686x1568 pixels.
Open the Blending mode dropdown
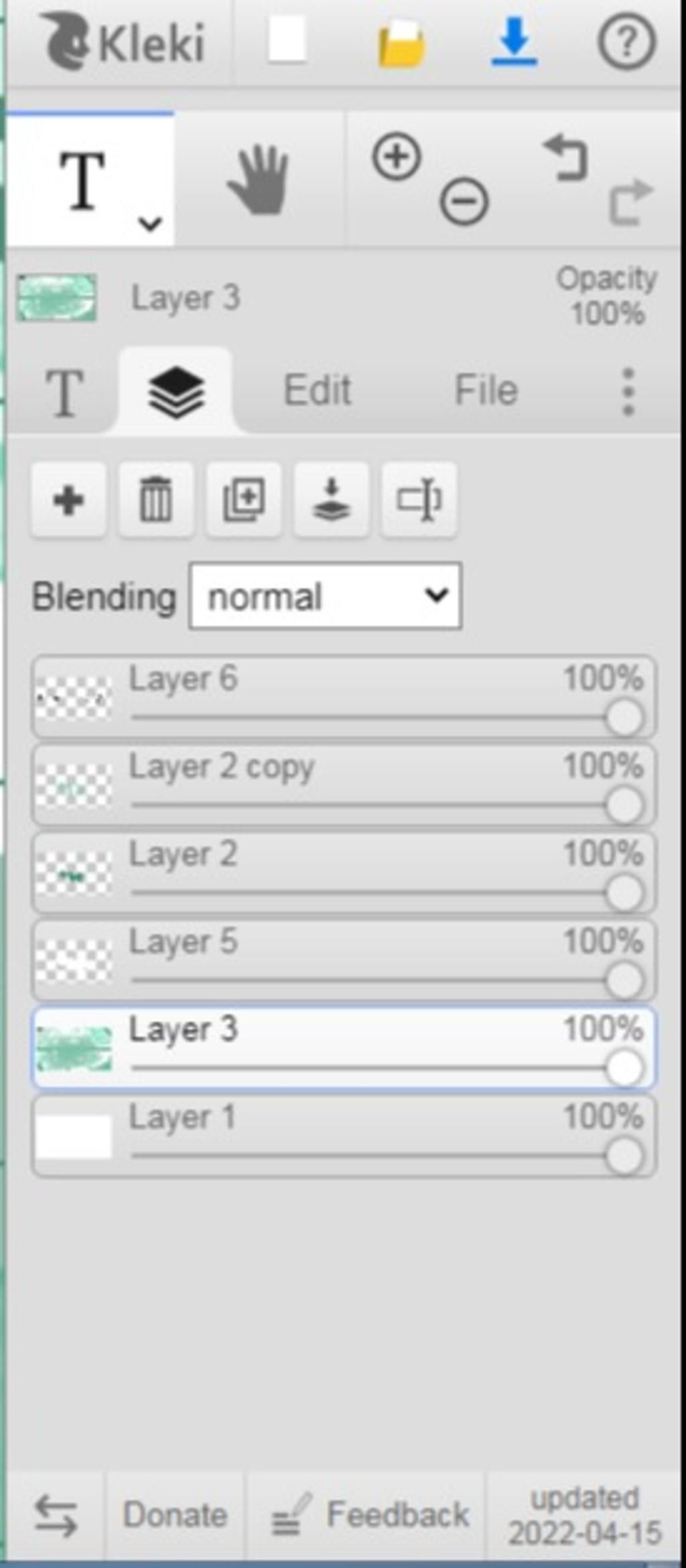point(326,596)
